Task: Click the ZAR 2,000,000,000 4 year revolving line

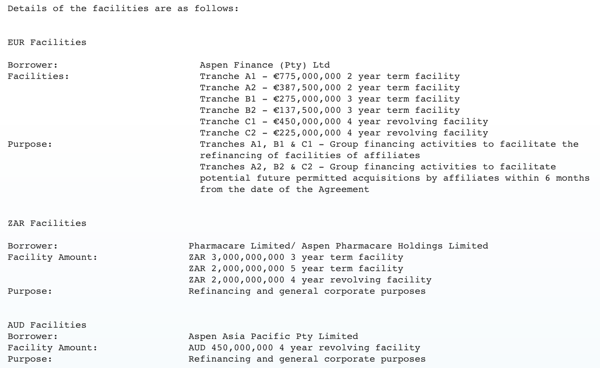Action: tap(310, 280)
